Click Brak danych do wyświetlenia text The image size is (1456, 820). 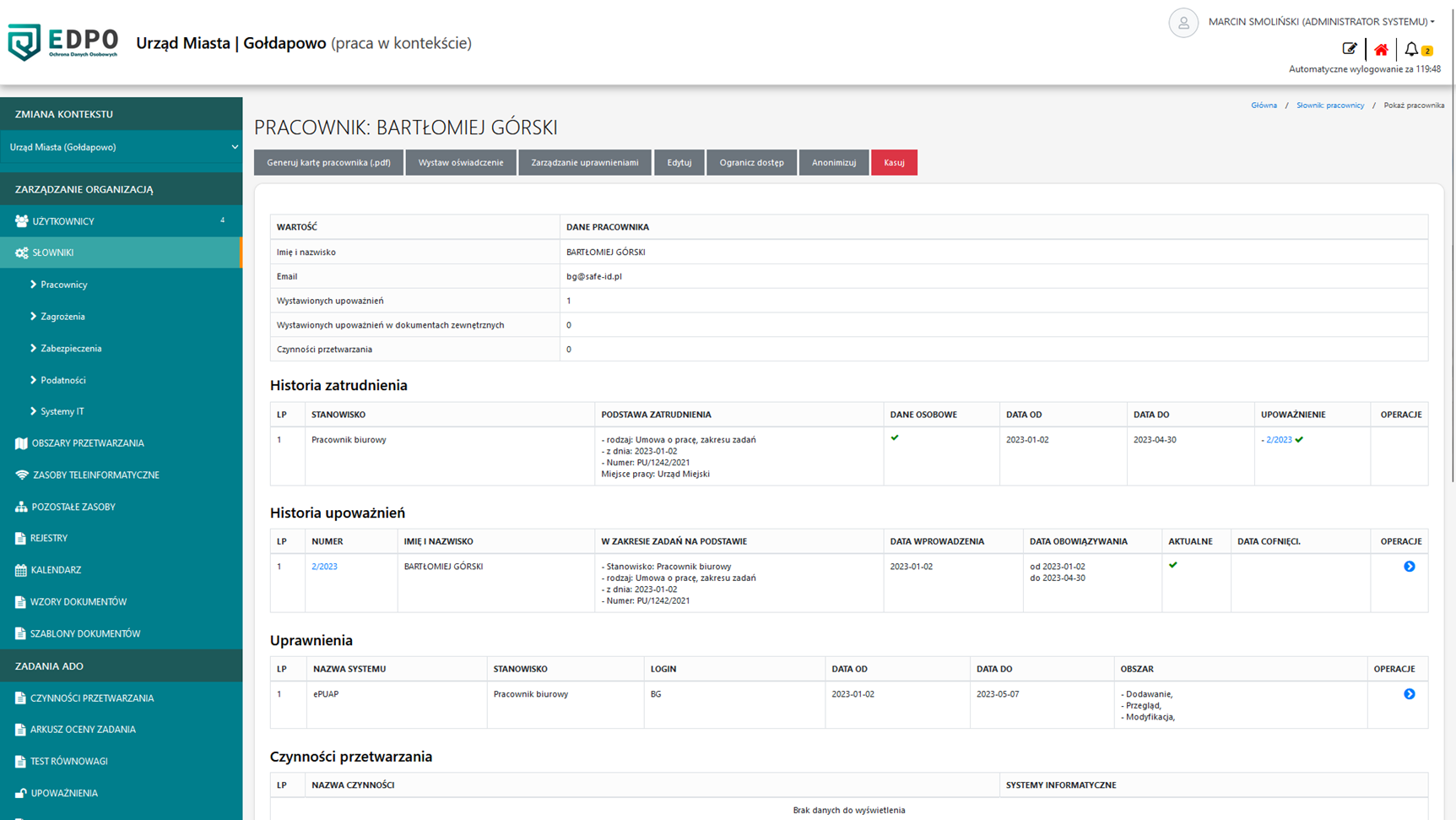[849, 810]
